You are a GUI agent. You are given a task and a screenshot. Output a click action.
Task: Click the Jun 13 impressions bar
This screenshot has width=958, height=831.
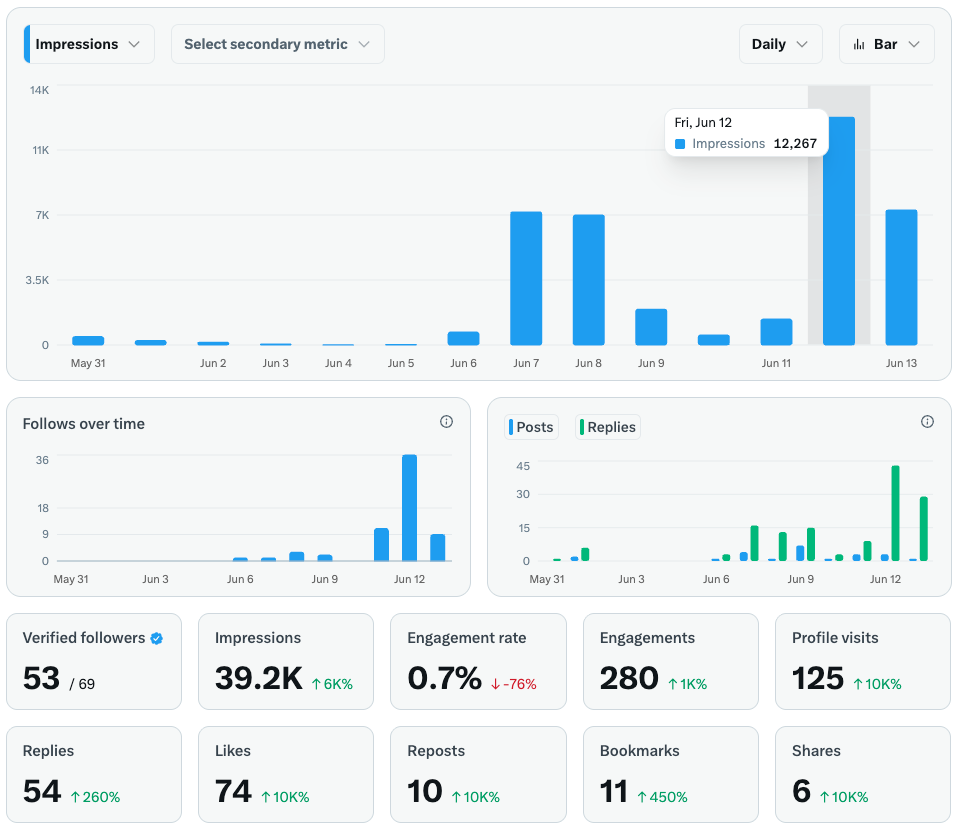point(901,277)
